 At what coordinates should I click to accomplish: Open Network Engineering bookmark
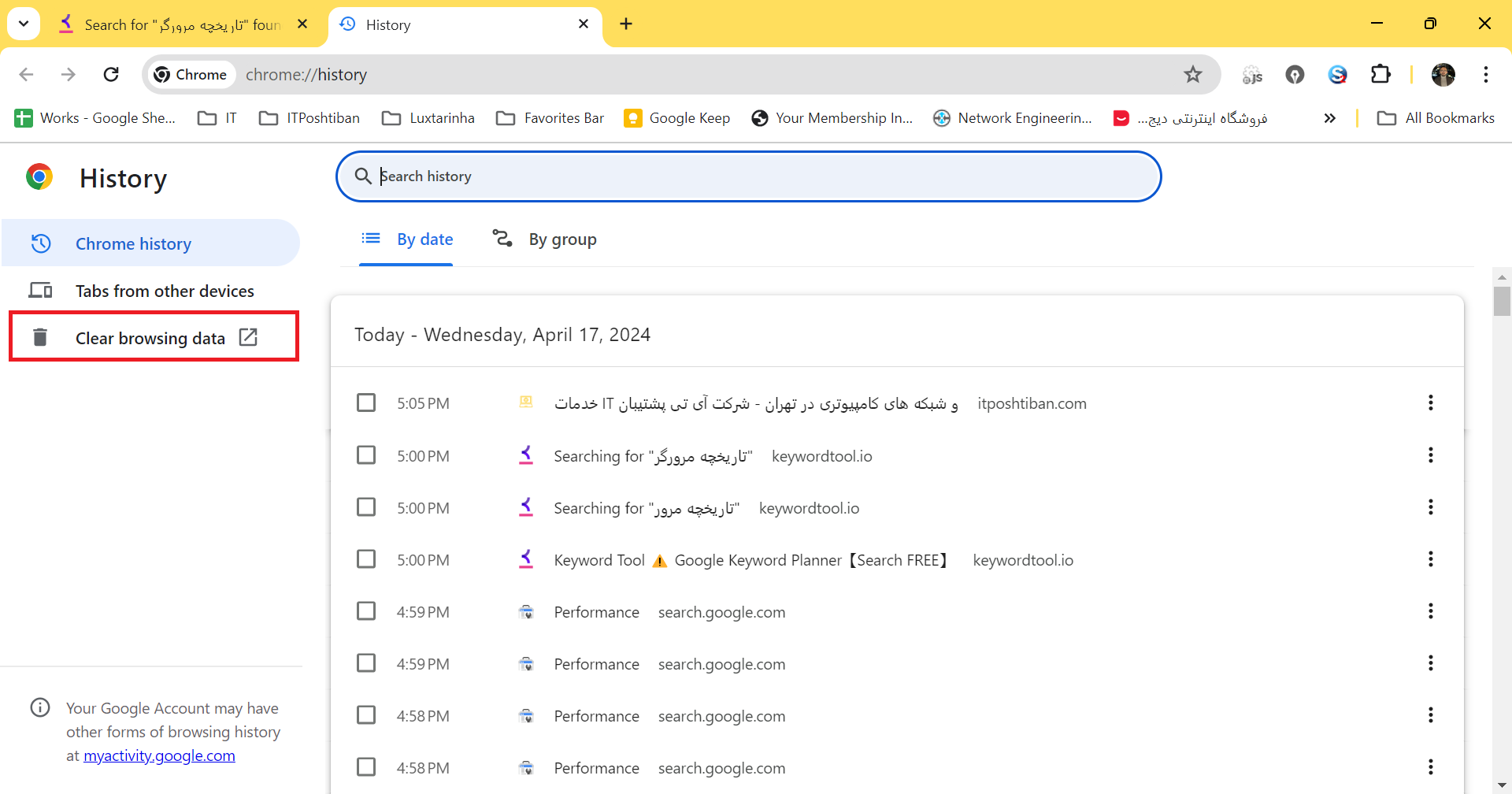(1013, 118)
